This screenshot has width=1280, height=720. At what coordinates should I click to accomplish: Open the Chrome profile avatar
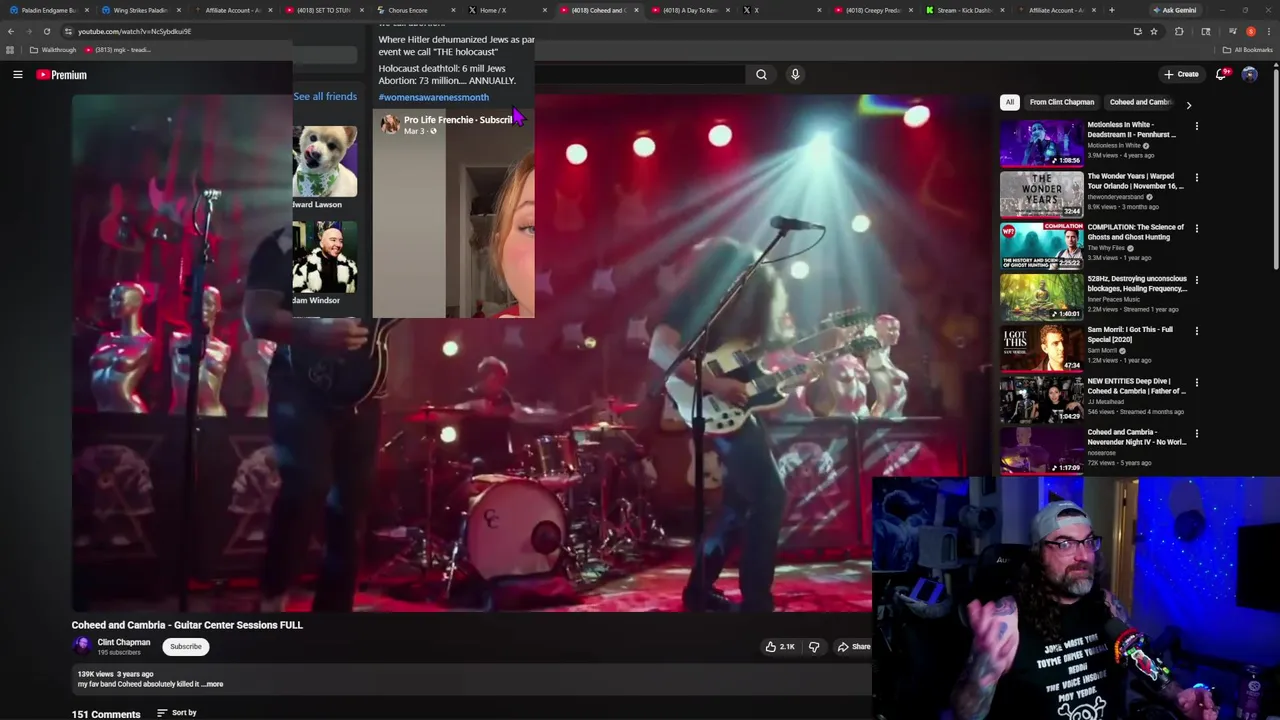point(1250,31)
